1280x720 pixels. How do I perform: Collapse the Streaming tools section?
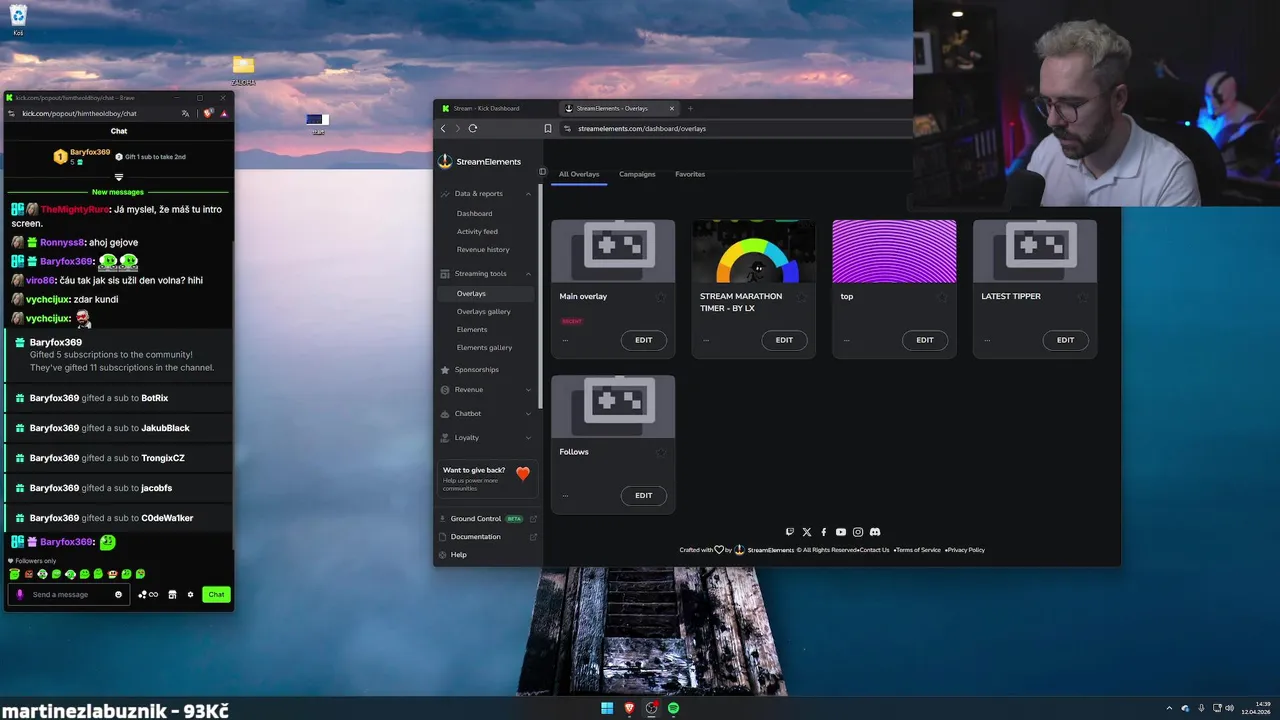(x=528, y=273)
